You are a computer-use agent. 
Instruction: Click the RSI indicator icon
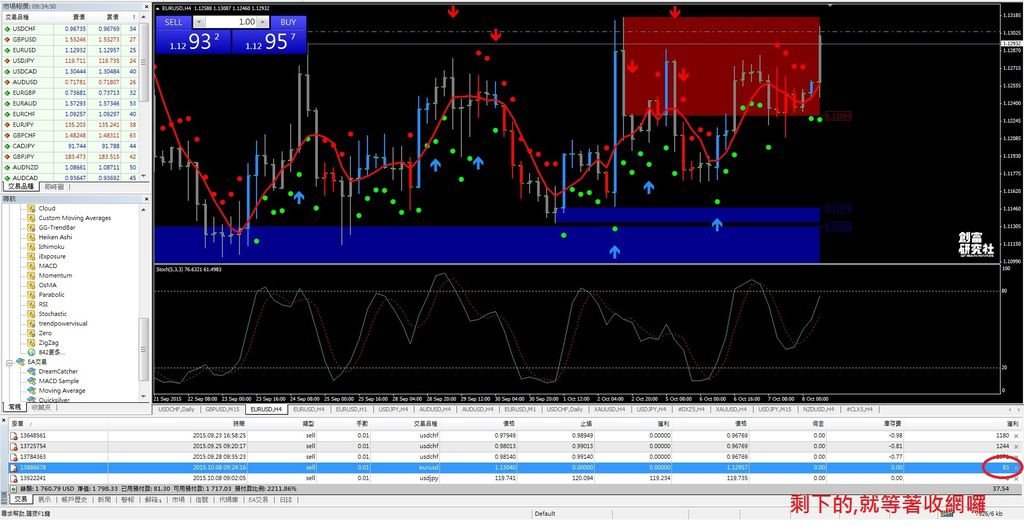31,304
